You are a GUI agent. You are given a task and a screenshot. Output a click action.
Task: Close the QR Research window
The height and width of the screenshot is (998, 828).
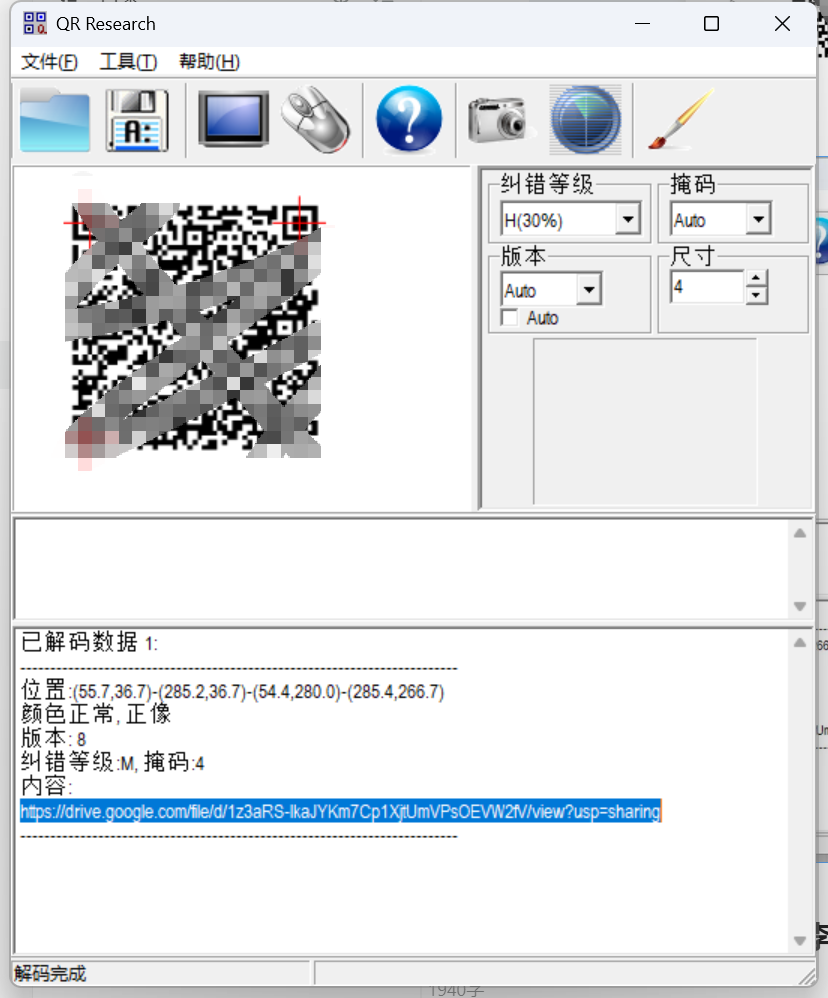coord(782,24)
